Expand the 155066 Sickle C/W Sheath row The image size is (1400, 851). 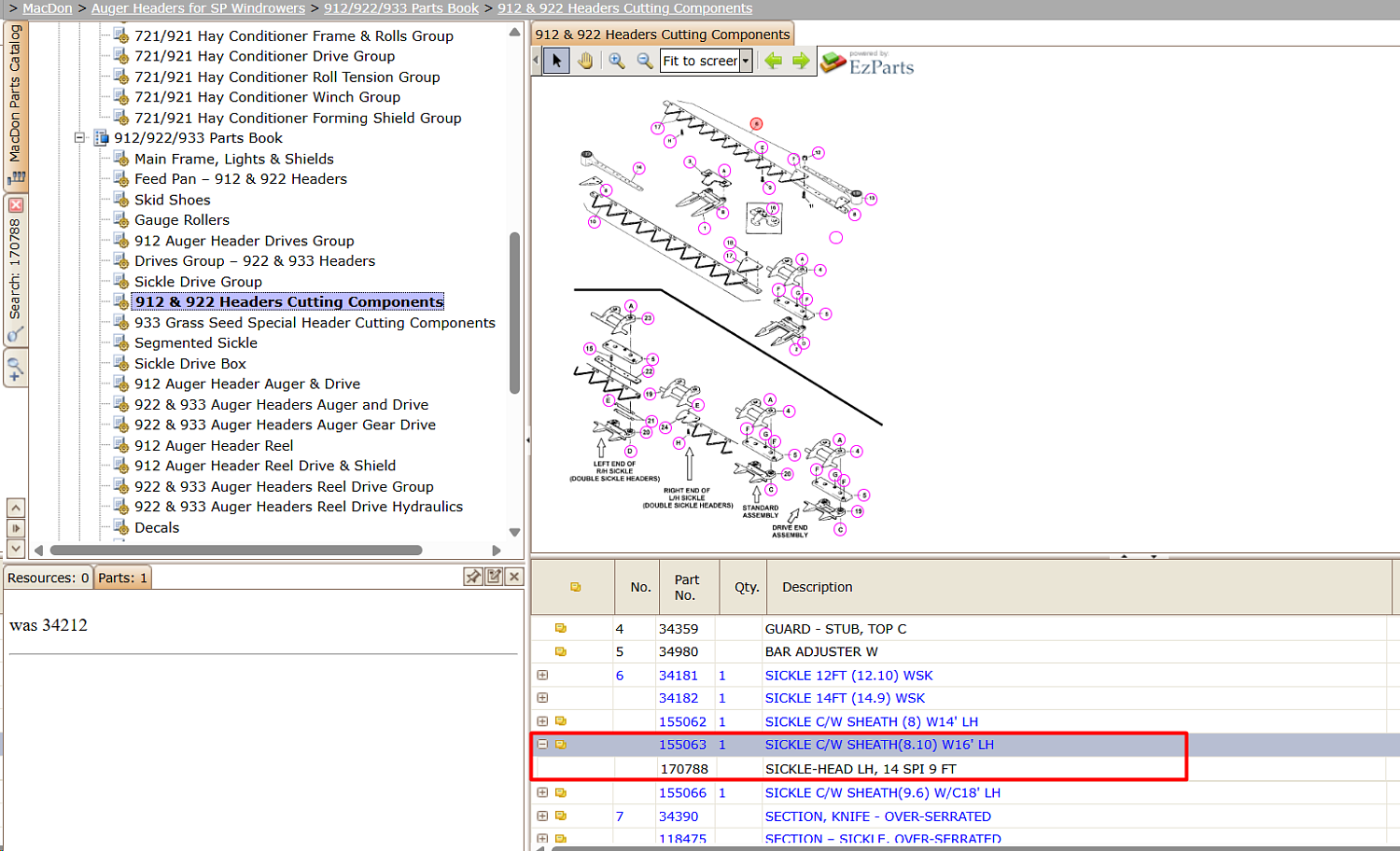542,792
